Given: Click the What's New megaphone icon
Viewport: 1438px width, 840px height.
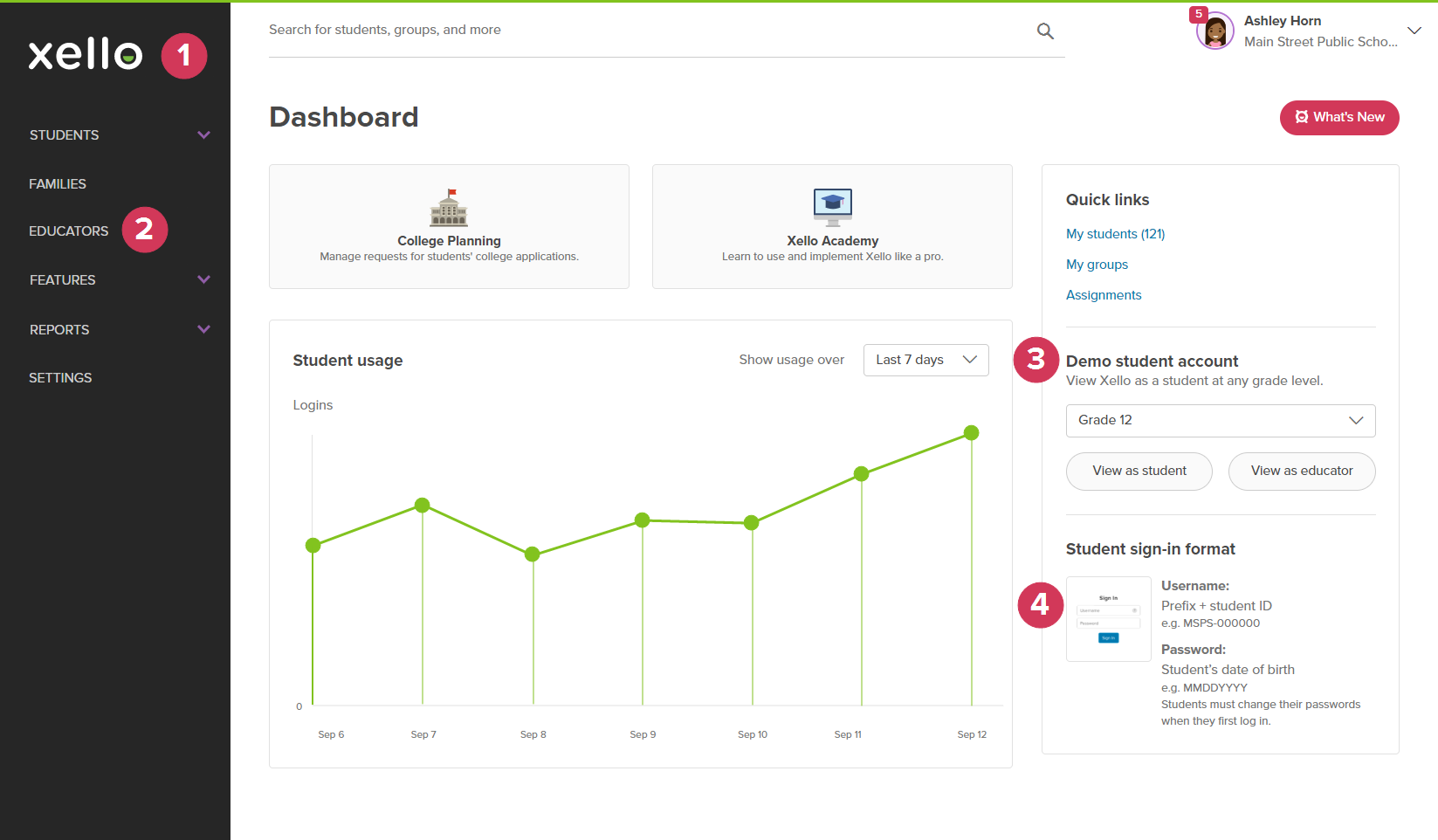Looking at the screenshot, I should coord(1302,116).
